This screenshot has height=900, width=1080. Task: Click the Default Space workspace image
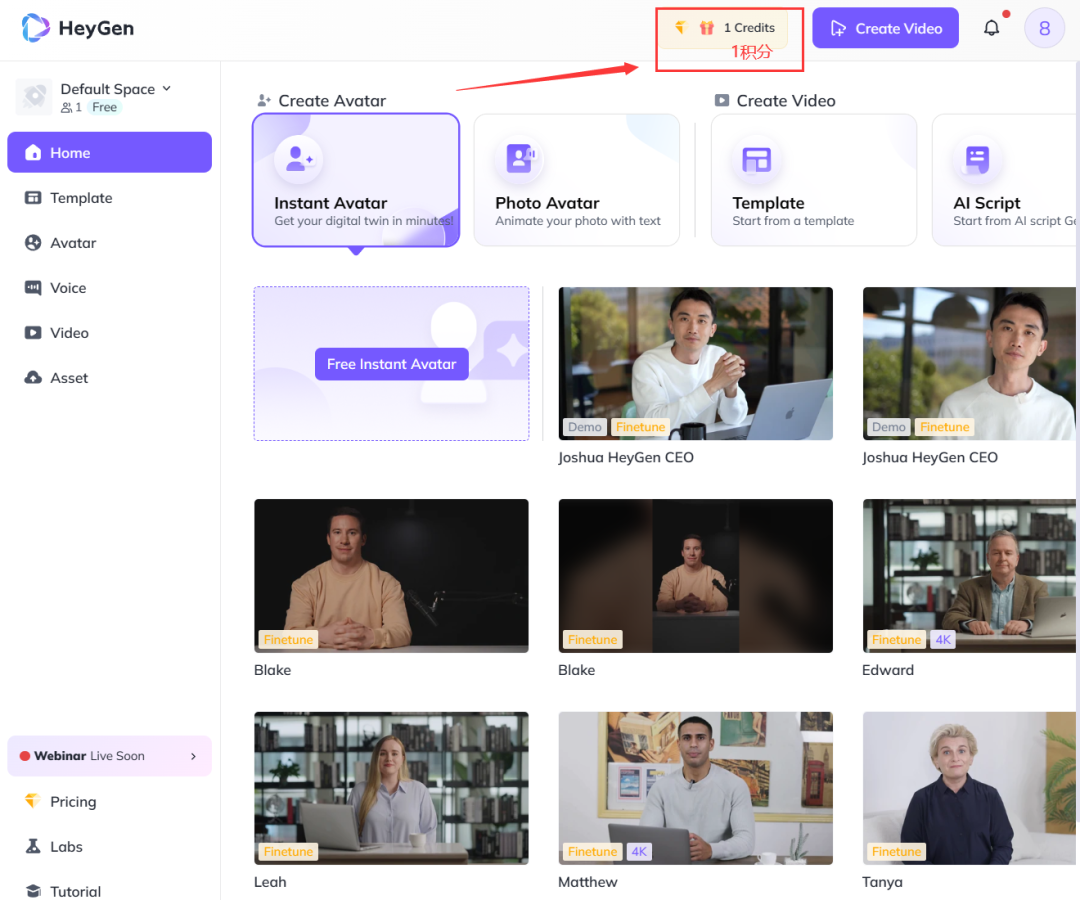(34, 96)
